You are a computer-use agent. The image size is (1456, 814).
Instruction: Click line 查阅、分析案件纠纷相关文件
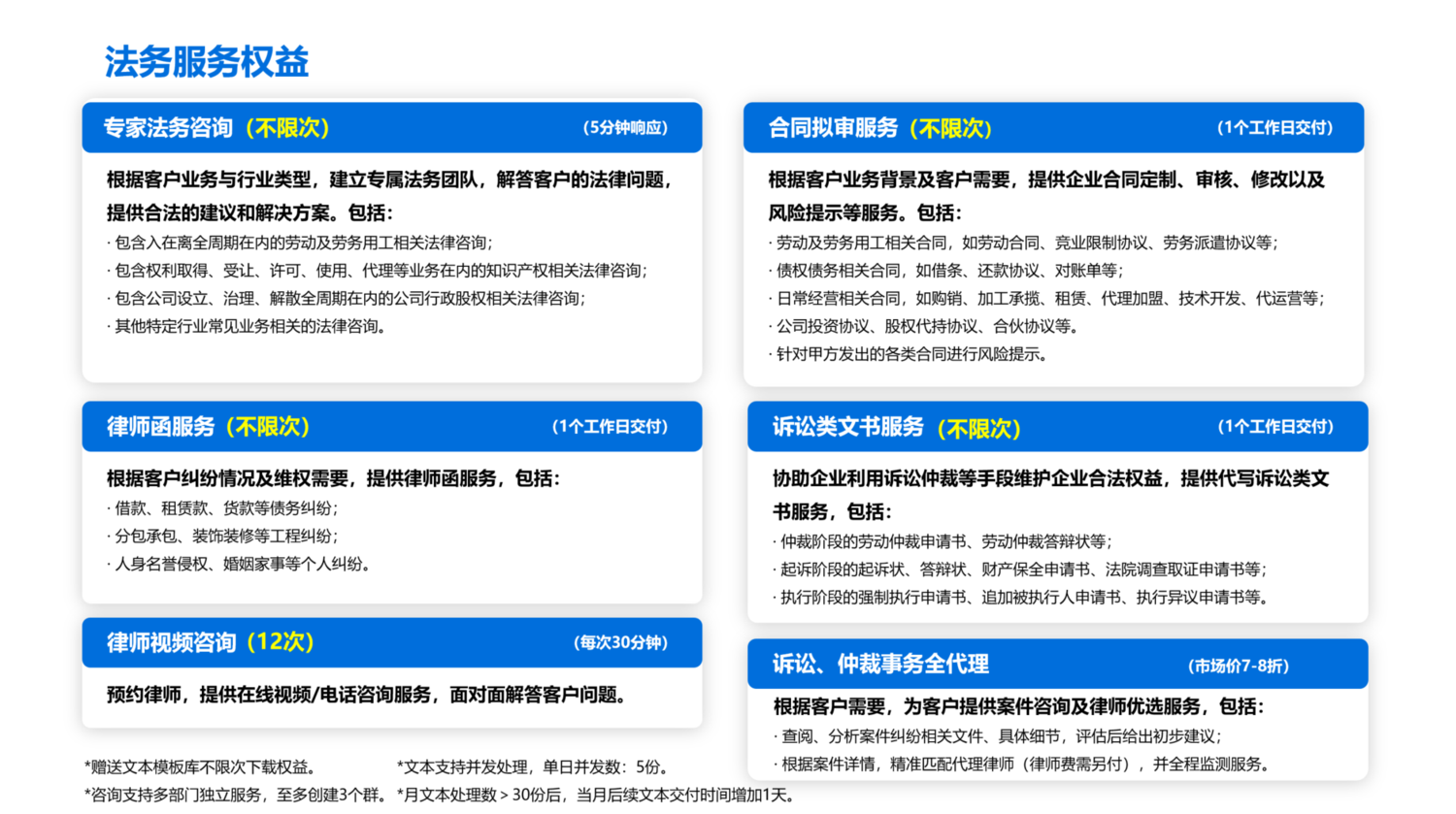click(x=998, y=736)
